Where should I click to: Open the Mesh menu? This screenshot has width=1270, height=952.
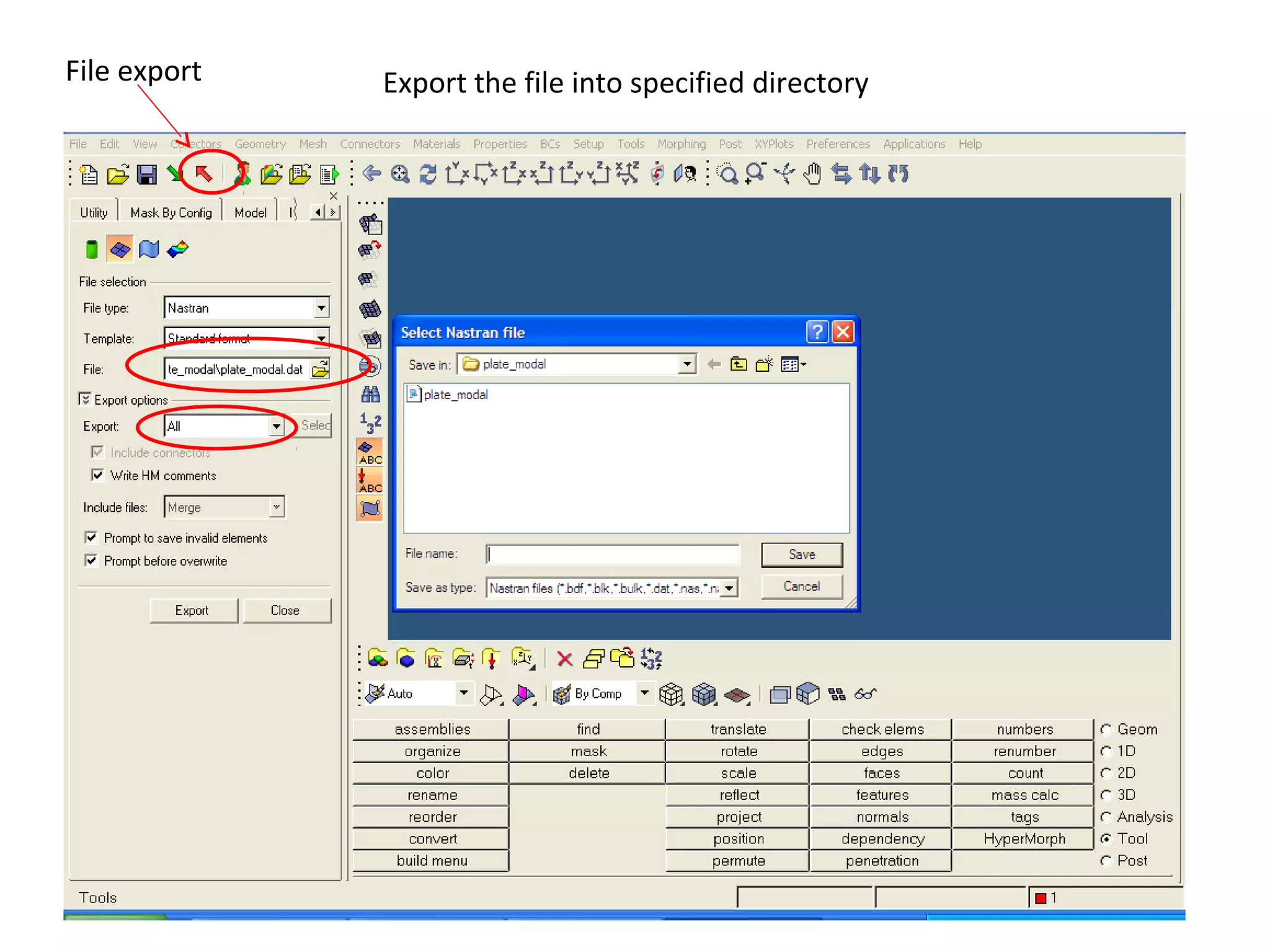click(313, 144)
